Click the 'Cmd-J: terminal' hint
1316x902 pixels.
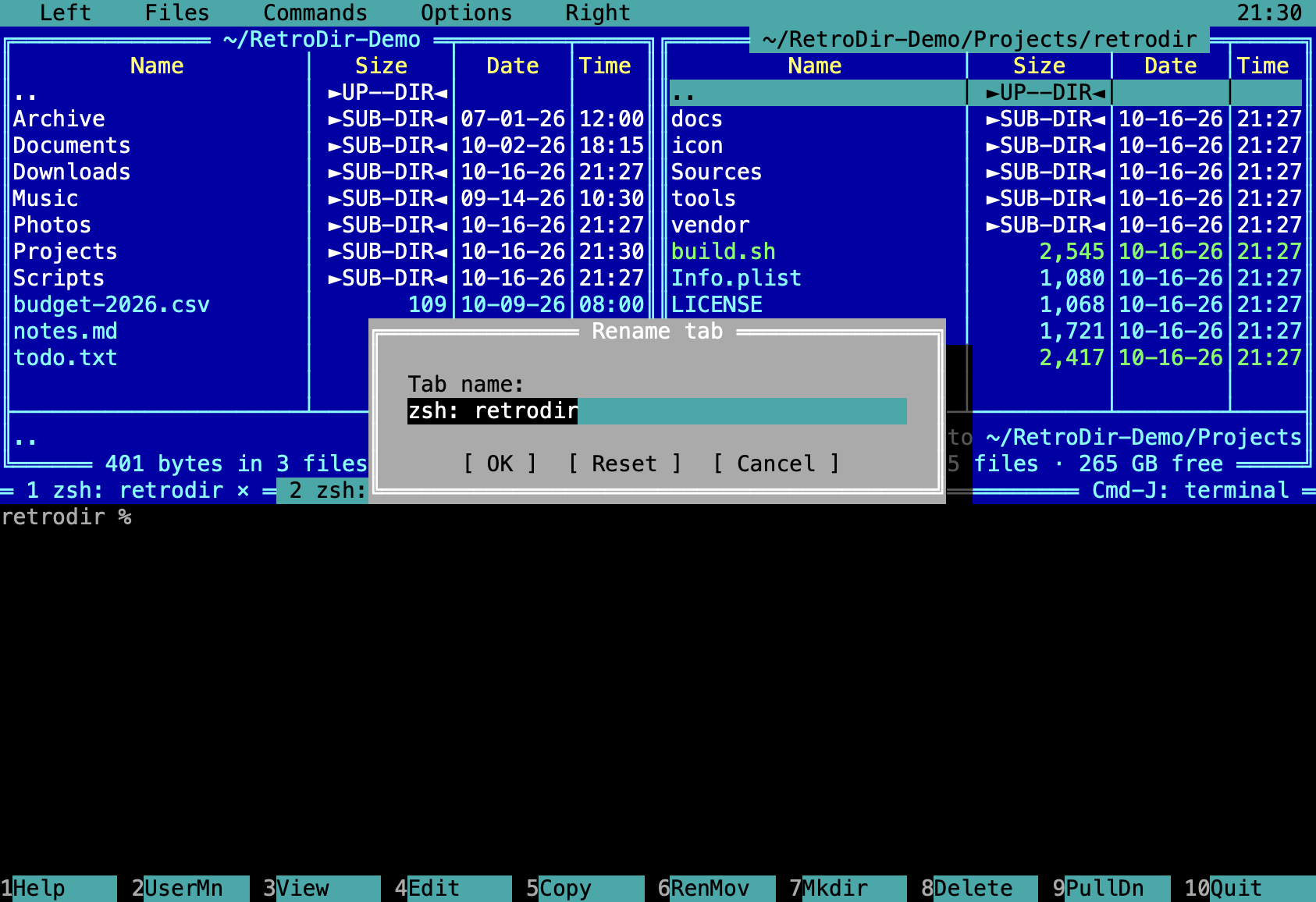point(1190,491)
